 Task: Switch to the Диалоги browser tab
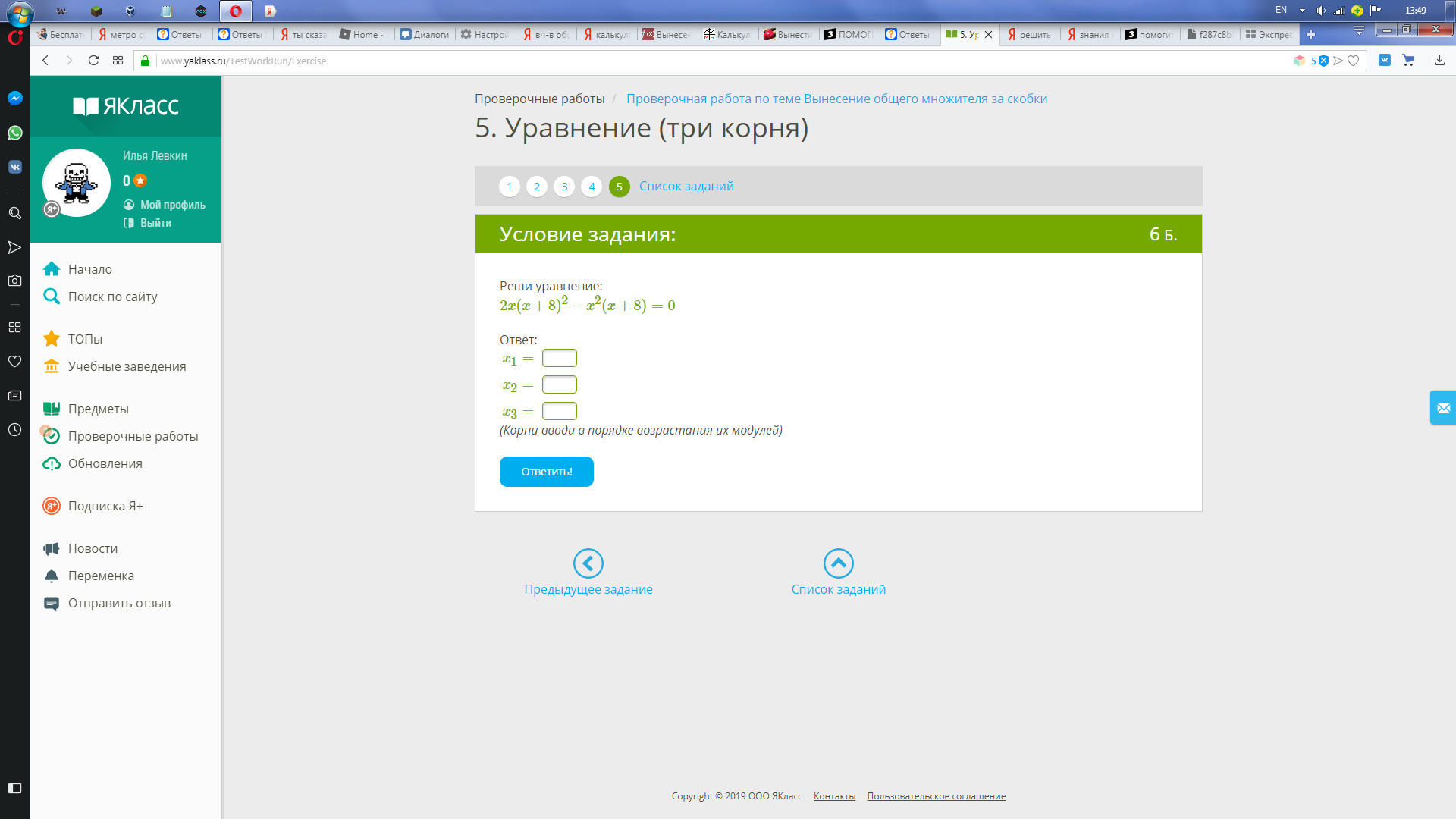425,34
